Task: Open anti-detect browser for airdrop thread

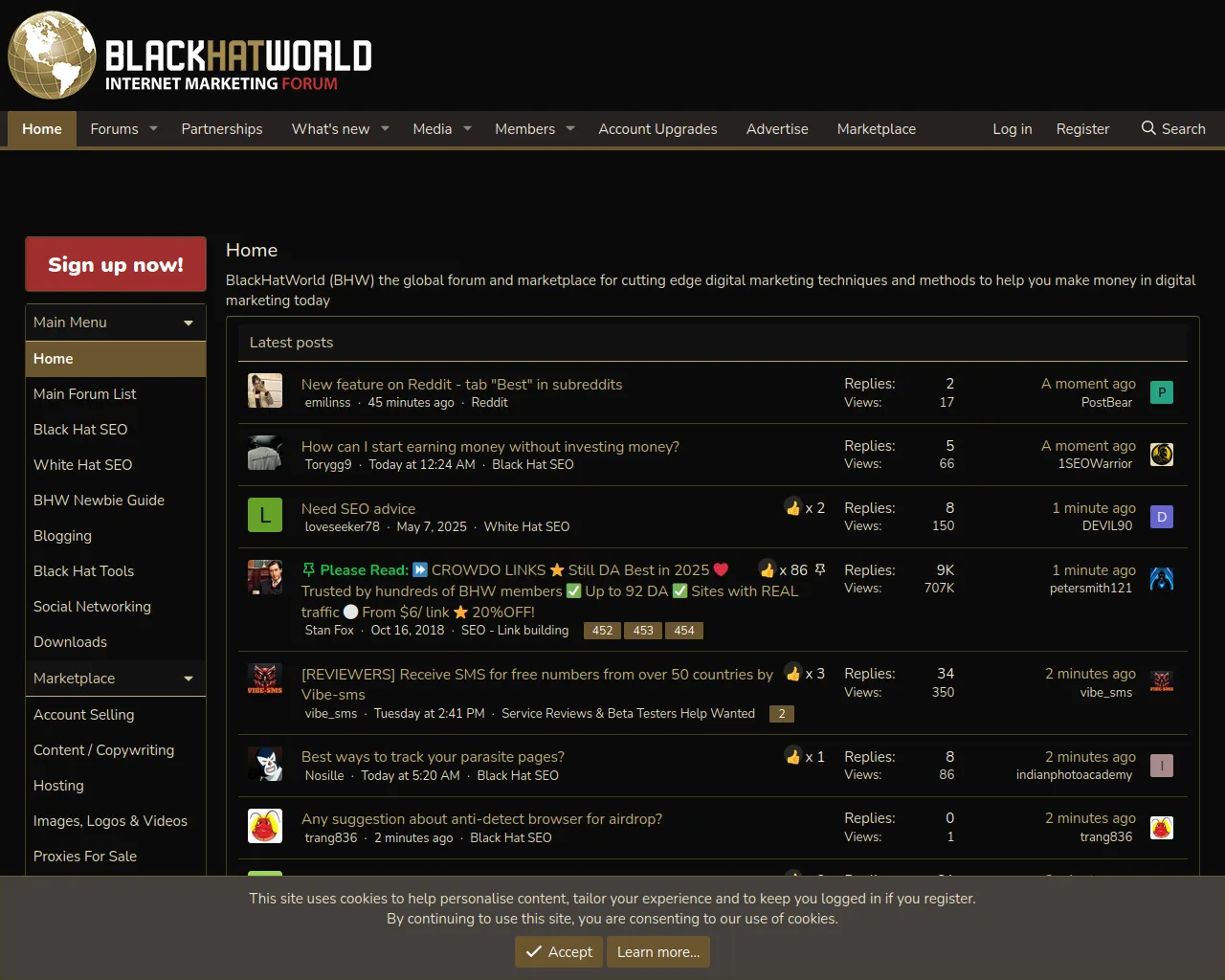Action: tap(481, 818)
